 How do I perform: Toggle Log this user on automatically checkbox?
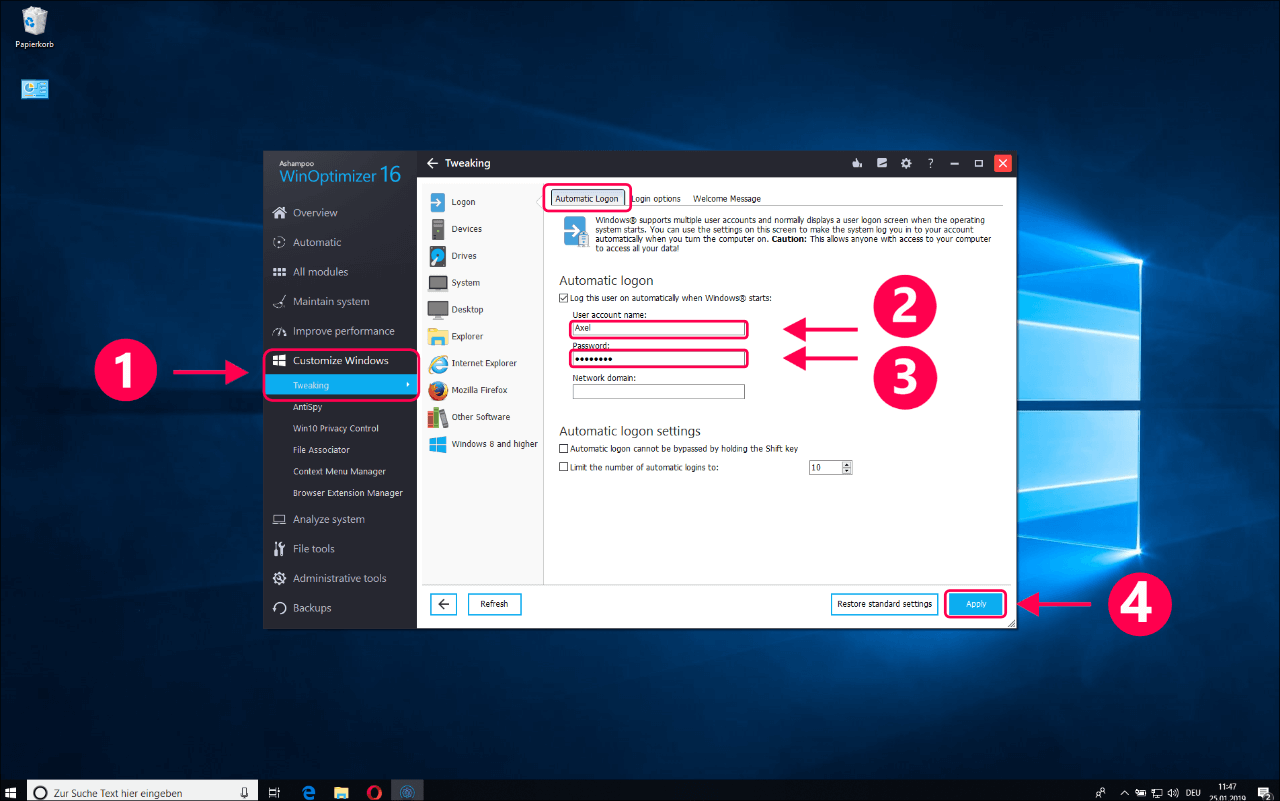(563, 298)
